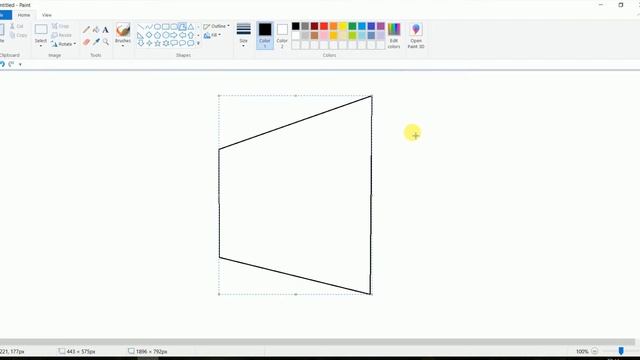
Task: Click the zoom out minus button
Action: pyautogui.click(x=594, y=351)
